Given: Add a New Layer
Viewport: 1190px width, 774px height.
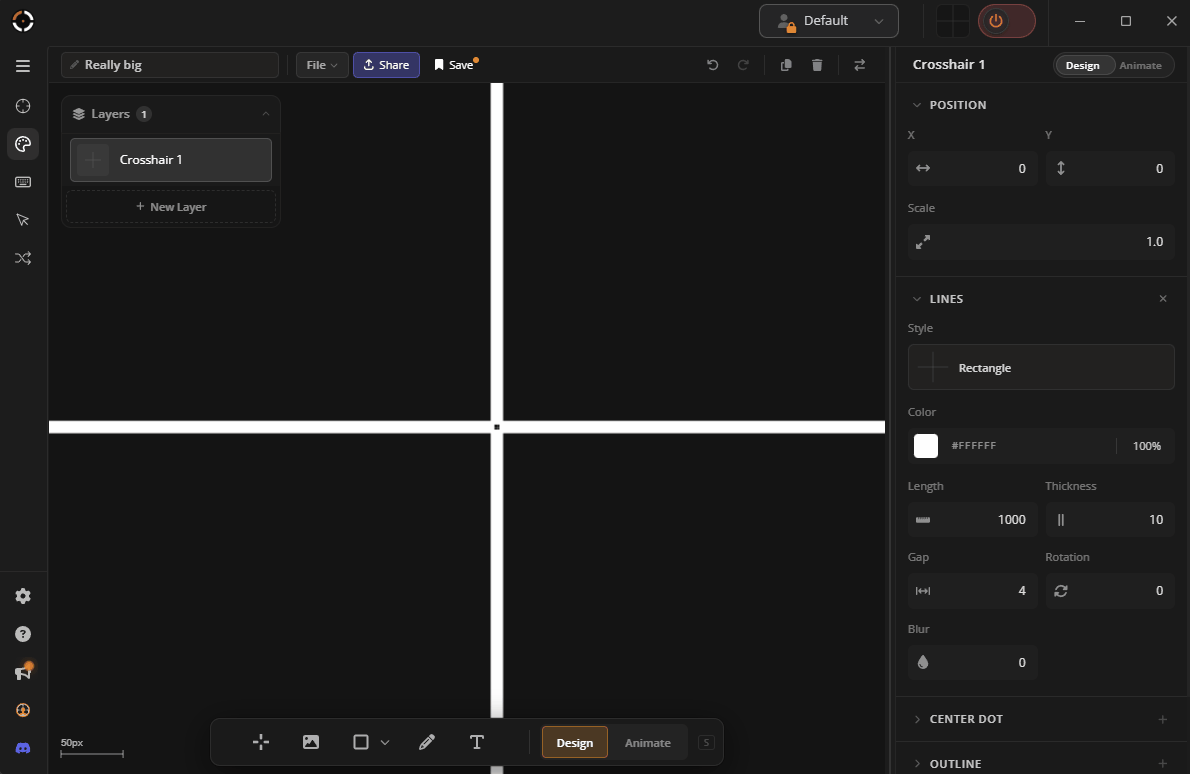Looking at the screenshot, I should 171,206.
